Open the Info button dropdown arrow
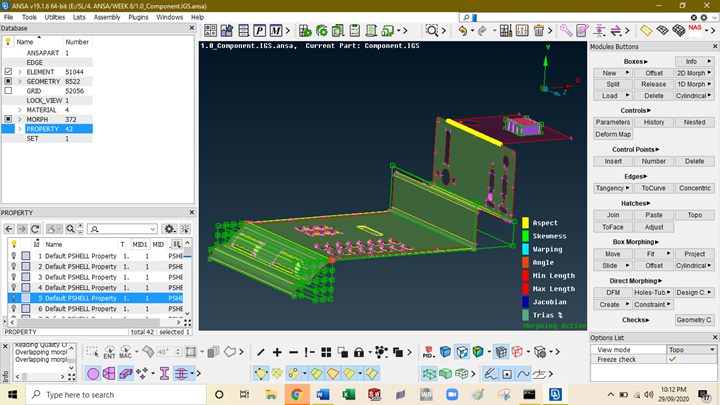 point(709,62)
